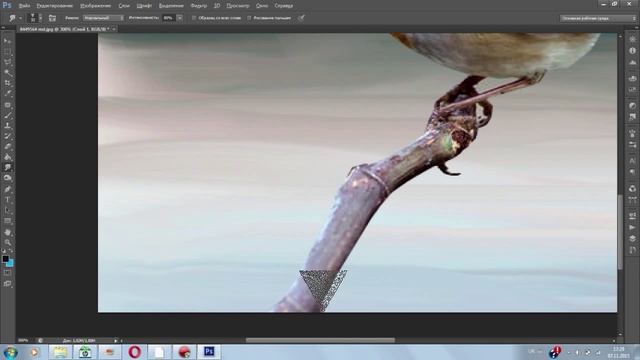Select the Rectangular Marquee tool
This screenshot has height=360, width=640.
tap(7, 51)
